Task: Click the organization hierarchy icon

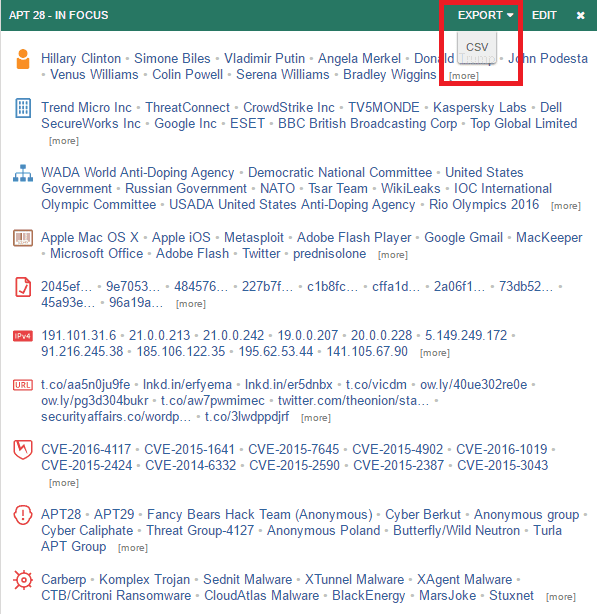Action: point(23,173)
